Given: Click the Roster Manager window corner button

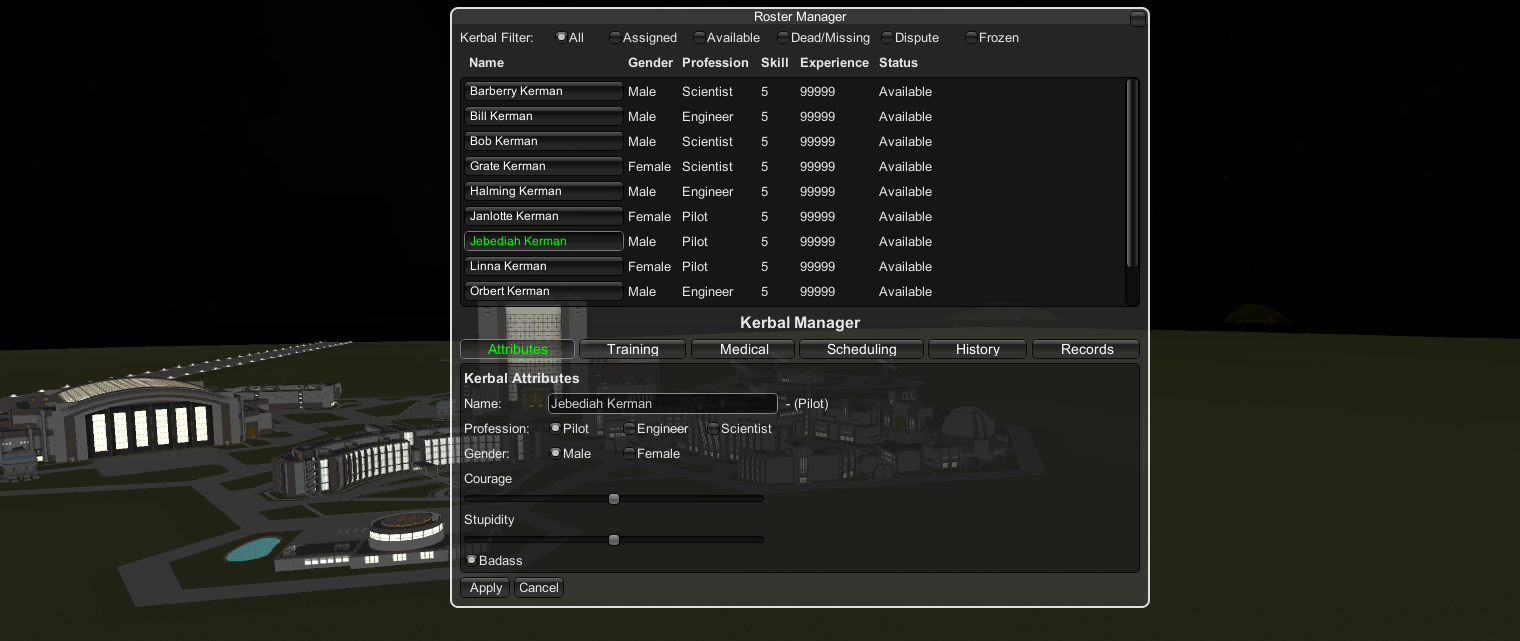Looking at the screenshot, I should click(1137, 19).
